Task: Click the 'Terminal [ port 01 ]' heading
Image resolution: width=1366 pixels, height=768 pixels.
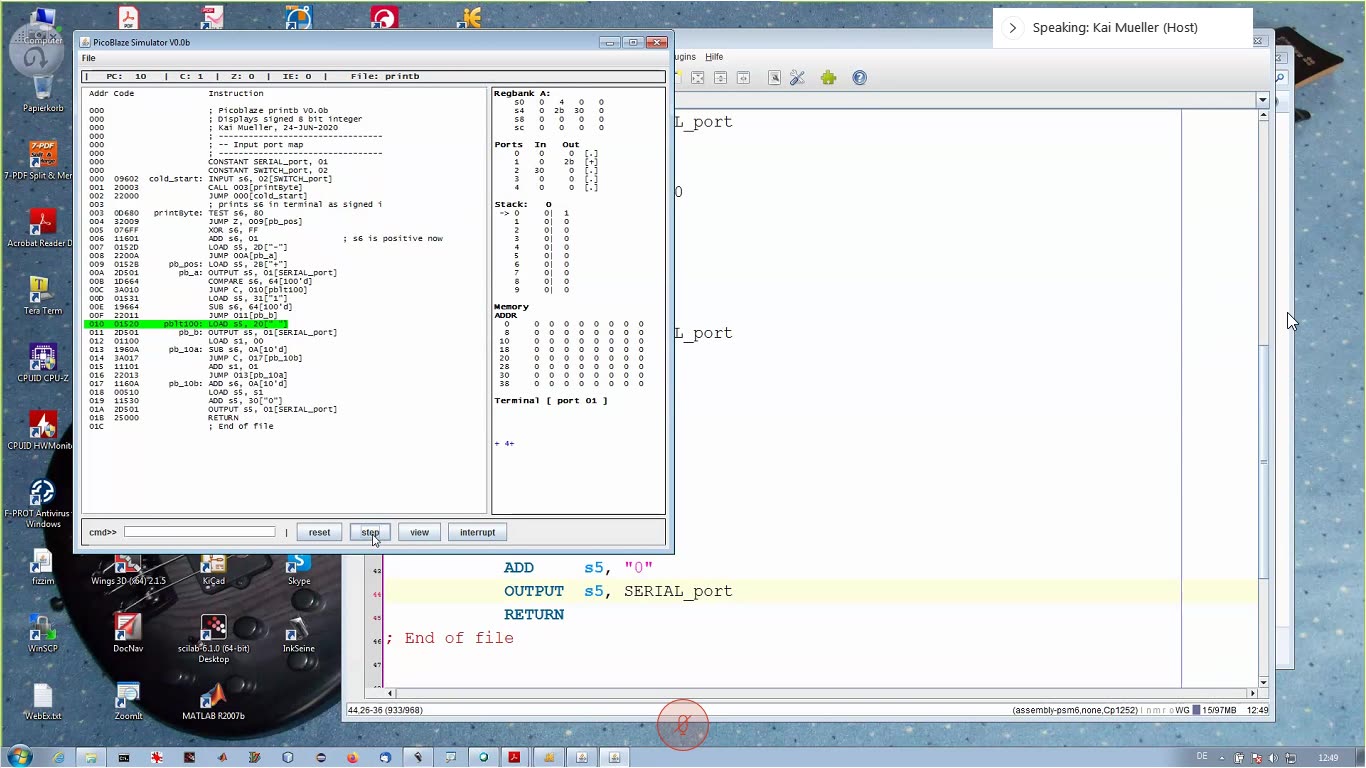Action: [550, 401]
